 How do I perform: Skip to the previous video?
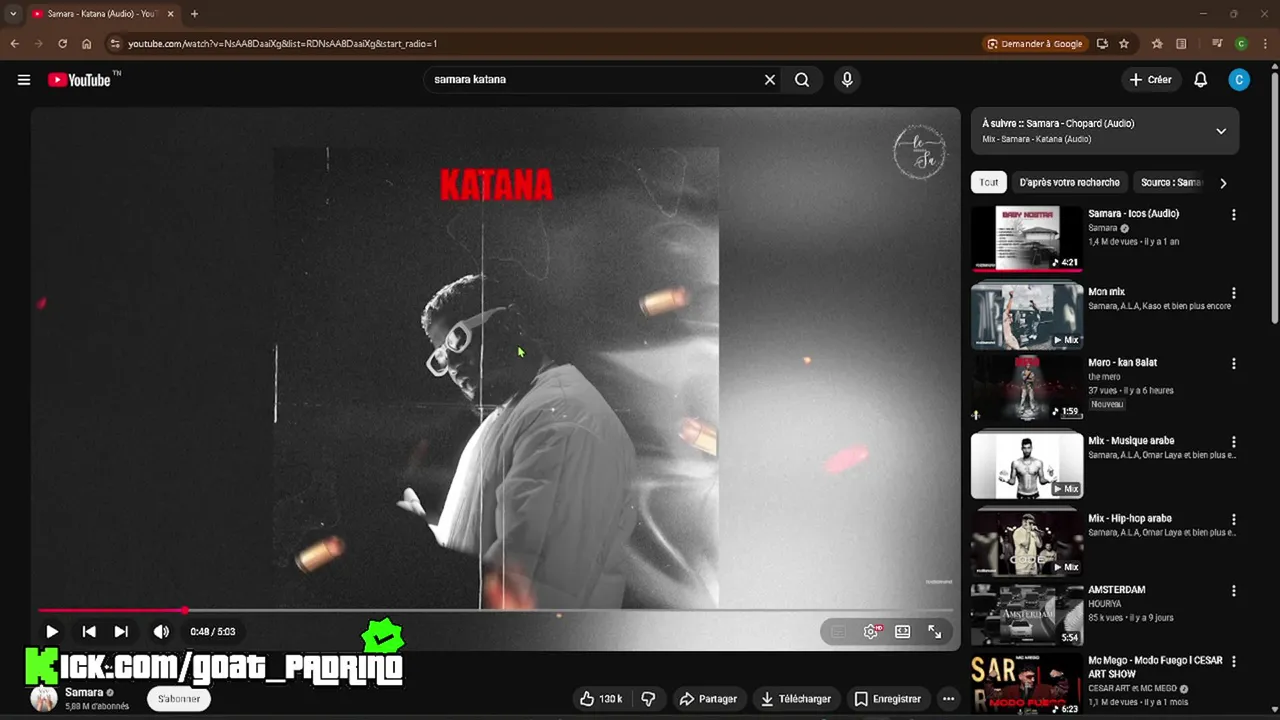coord(89,632)
